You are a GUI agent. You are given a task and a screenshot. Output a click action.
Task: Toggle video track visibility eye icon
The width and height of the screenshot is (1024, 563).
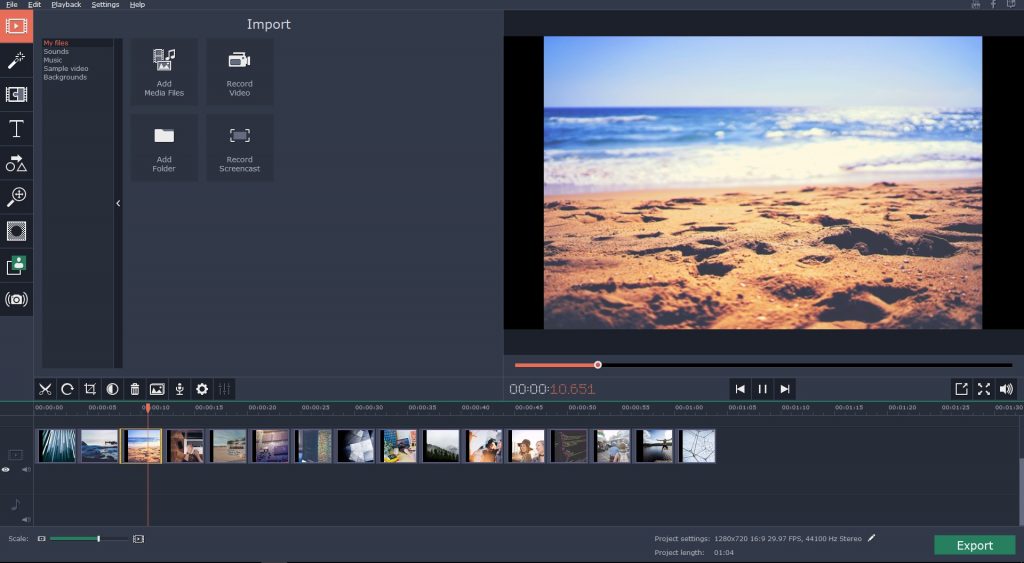coord(6,469)
